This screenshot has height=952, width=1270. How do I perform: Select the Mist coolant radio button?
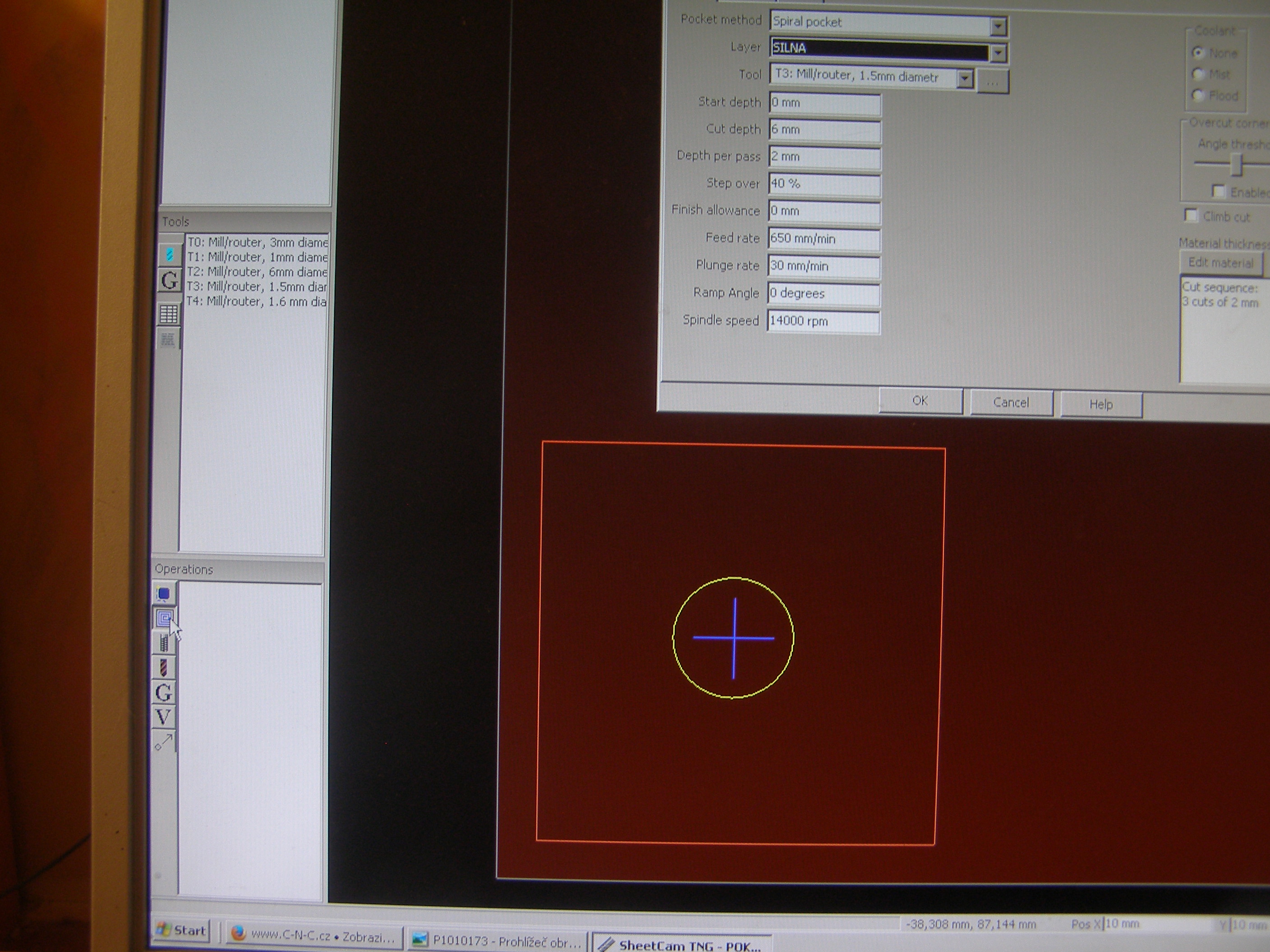1198,74
